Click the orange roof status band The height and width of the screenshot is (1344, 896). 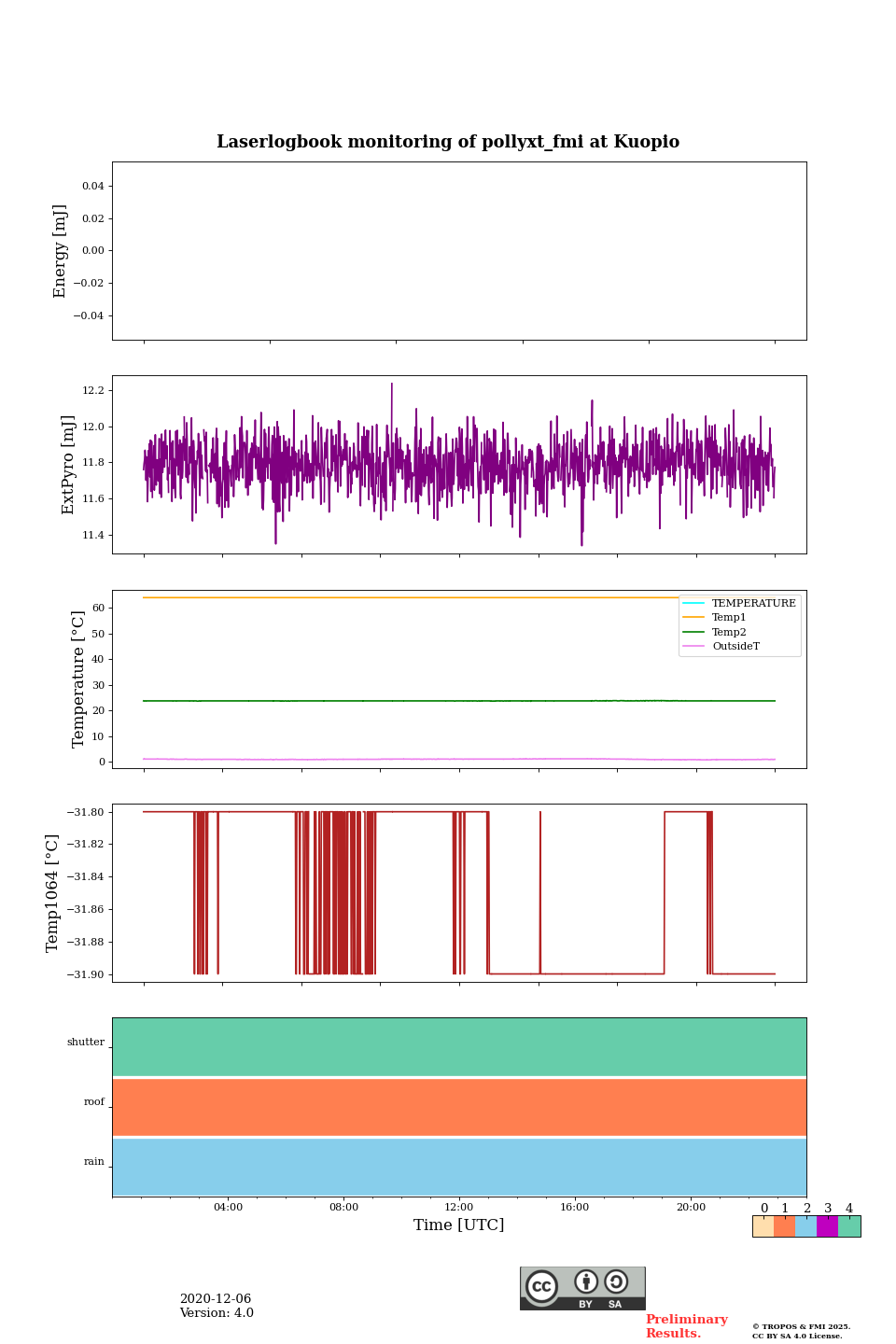[x=459, y=1107]
